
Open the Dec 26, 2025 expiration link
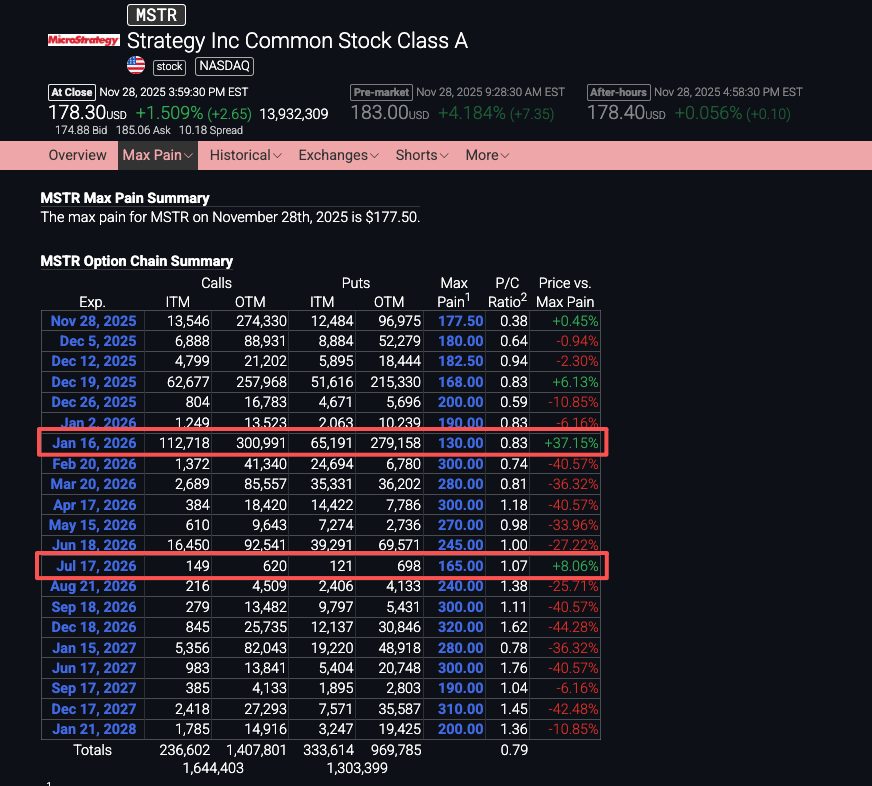tap(94, 402)
